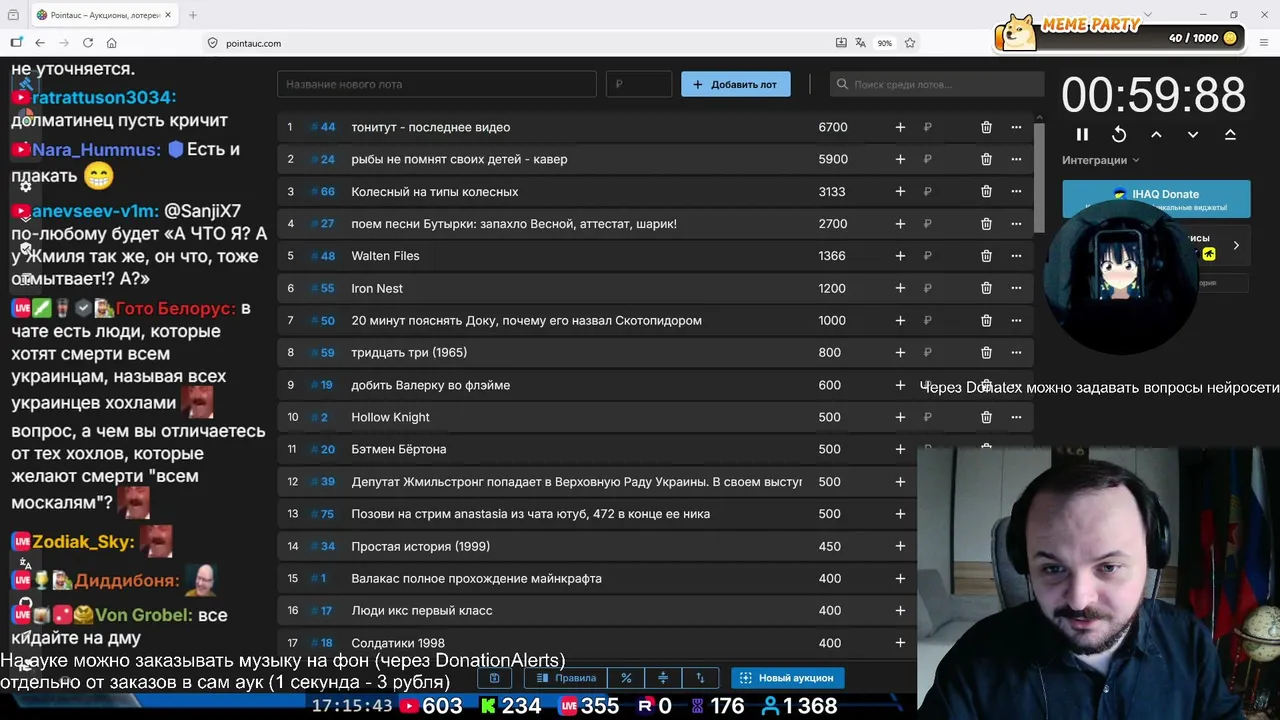Open more options for 20 минут lot
Image resolution: width=1280 pixels, height=720 pixels.
click(1016, 320)
